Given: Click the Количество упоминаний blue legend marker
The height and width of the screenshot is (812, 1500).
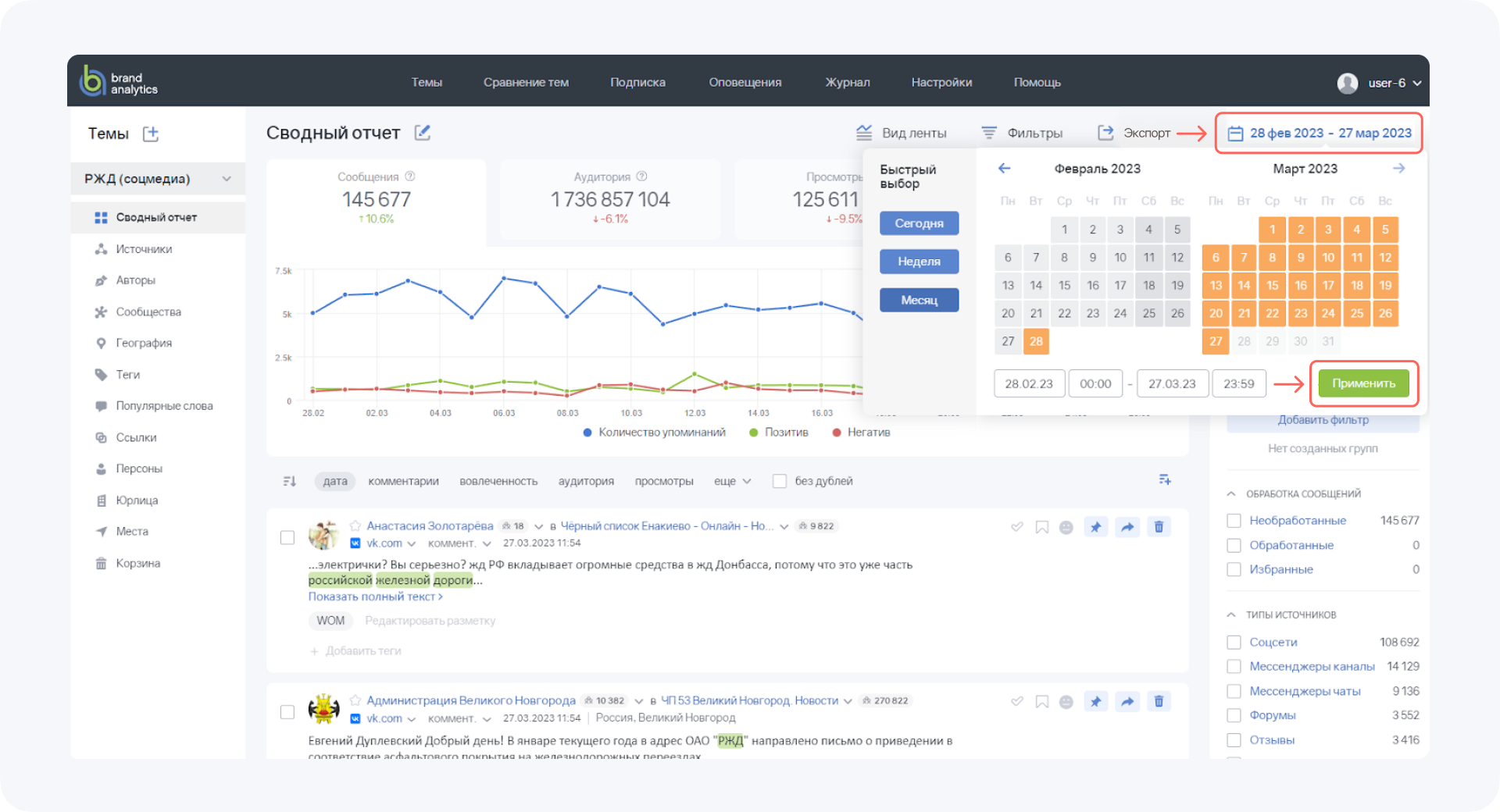Looking at the screenshot, I should click(587, 433).
